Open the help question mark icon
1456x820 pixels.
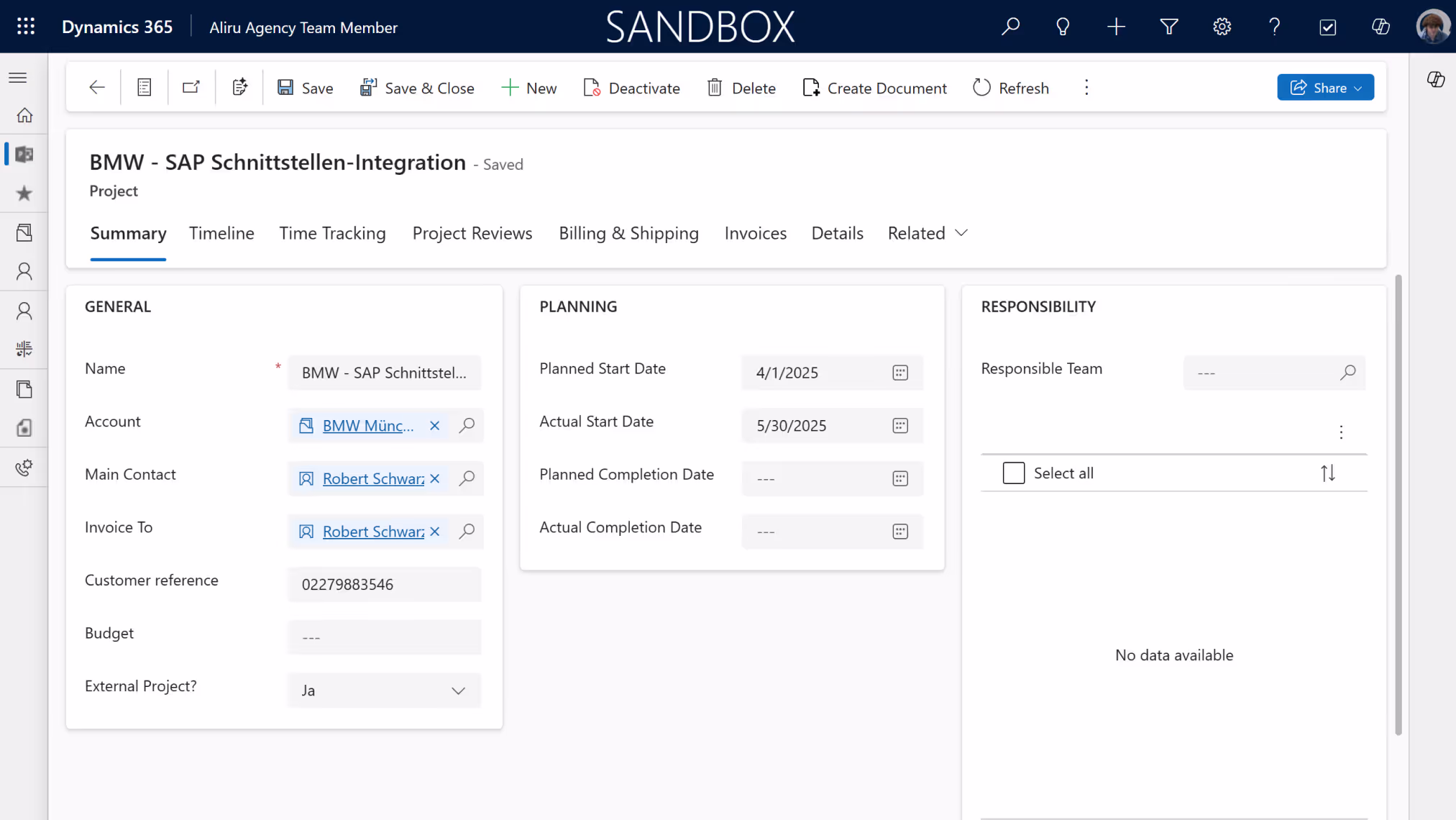click(x=1275, y=27)
